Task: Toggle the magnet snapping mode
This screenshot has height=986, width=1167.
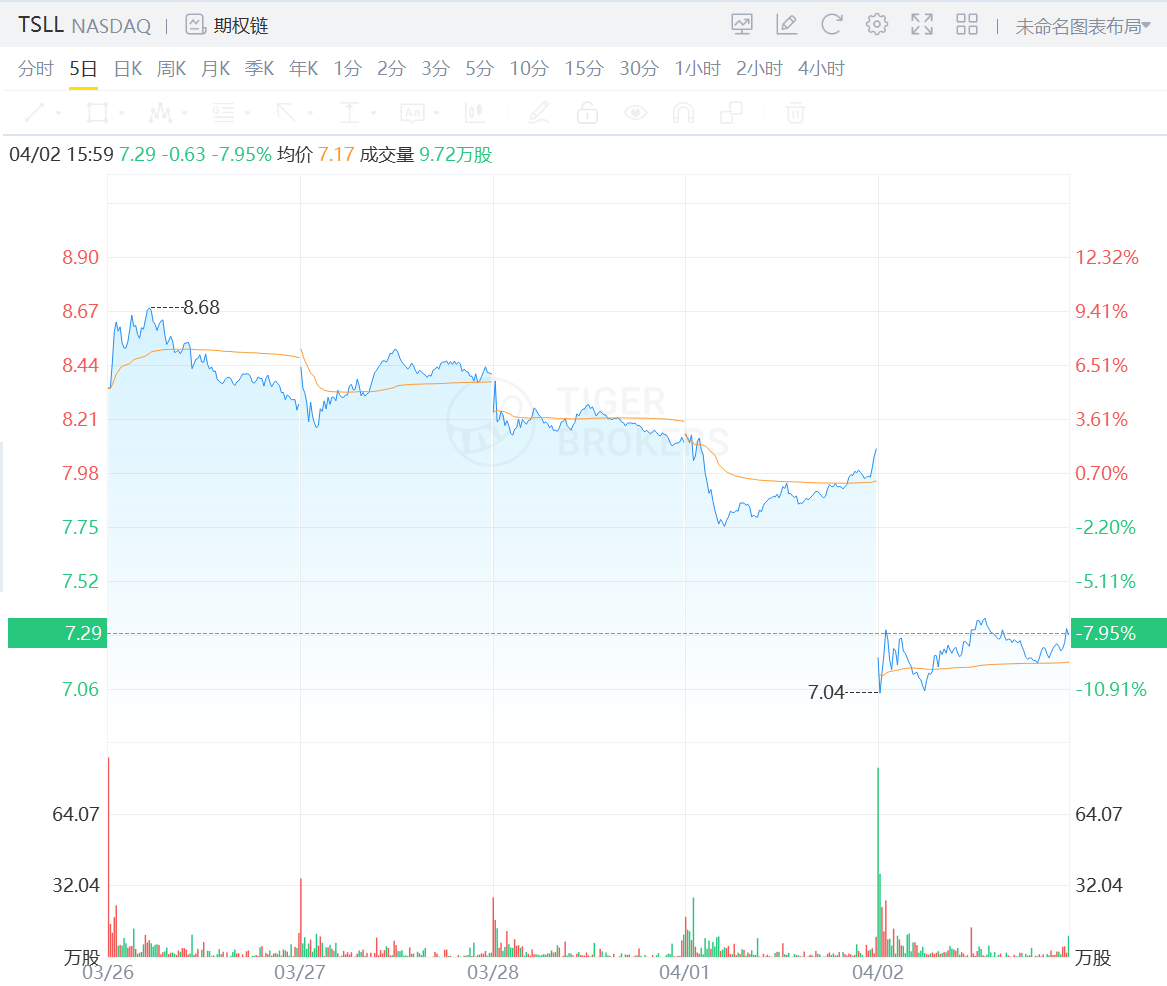Action: point(682,113)
